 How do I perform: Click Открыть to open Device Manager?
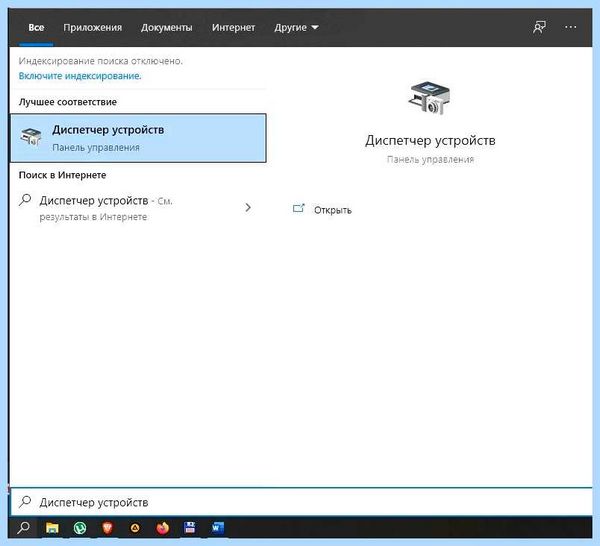click(x=333, y=210)
